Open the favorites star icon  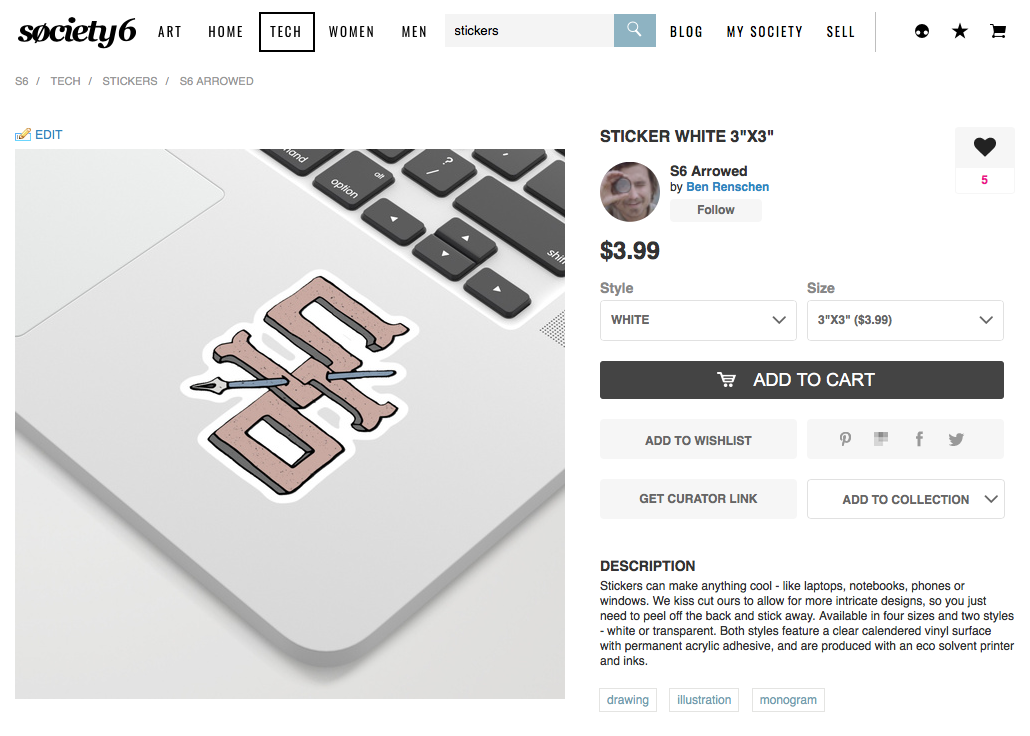(960, 31)
